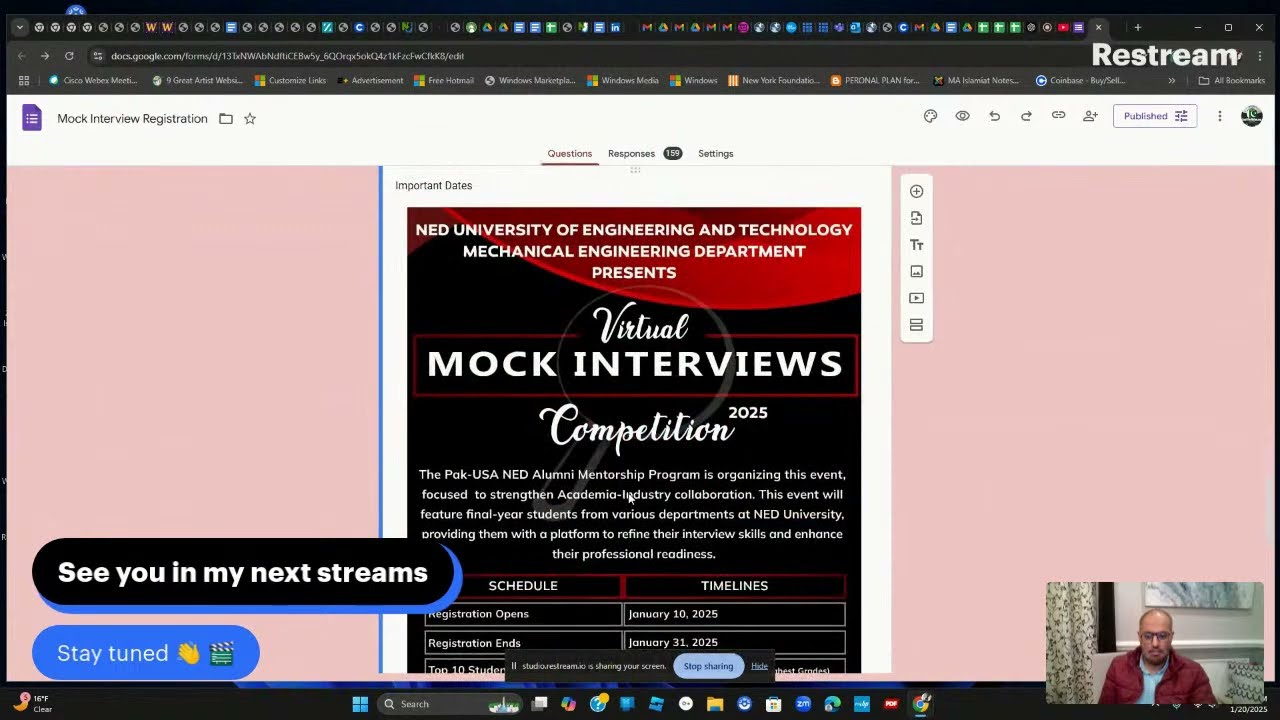Open the Coinbase bookmark
This screenshot has height=720, width=1280.
(1080, 80)
